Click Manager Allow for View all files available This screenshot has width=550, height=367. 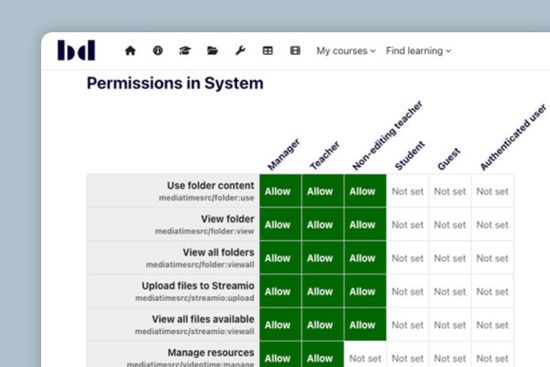click(280, 325)
